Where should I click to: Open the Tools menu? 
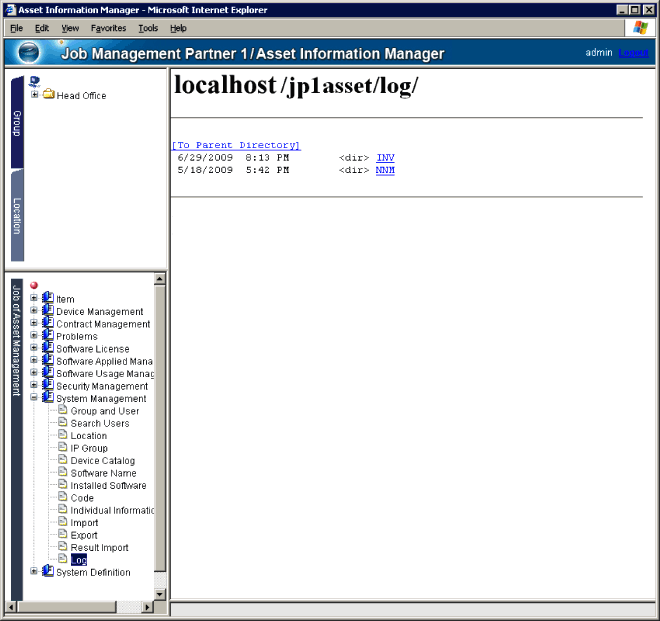pyautogui.click(x=148, y=28)
